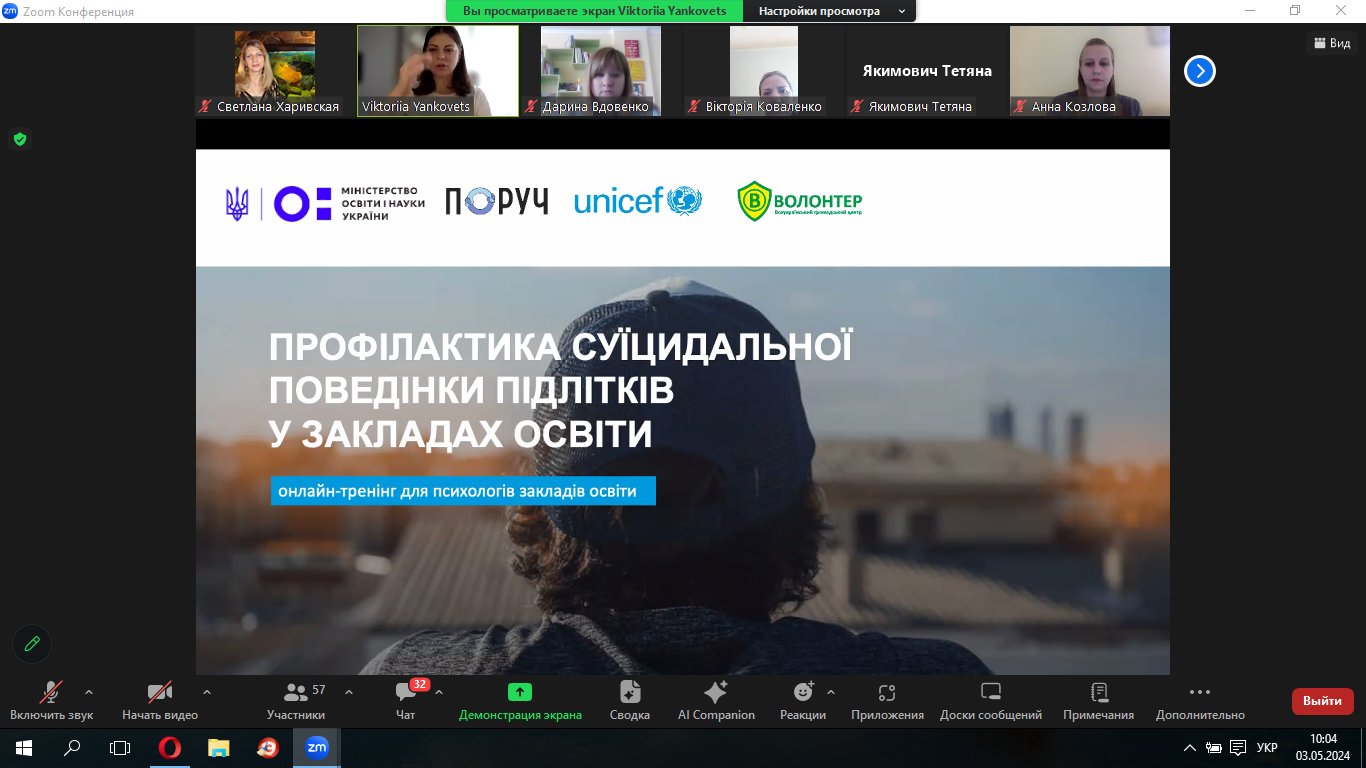This screenshot has width=1366, height=768.
Task: Start video with Начать видео
Action: point(160,692)
